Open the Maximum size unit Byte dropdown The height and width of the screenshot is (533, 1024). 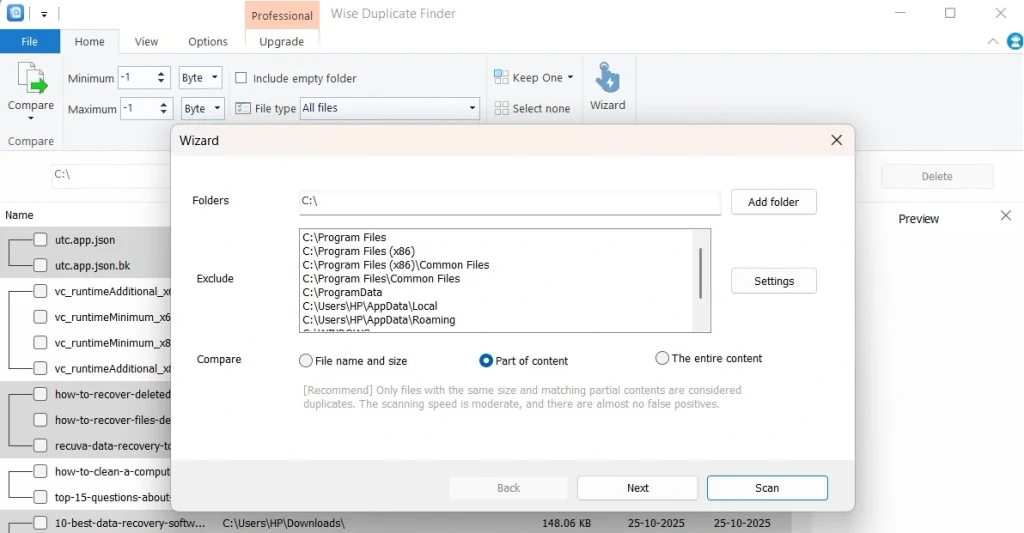[x=203, y=108]
